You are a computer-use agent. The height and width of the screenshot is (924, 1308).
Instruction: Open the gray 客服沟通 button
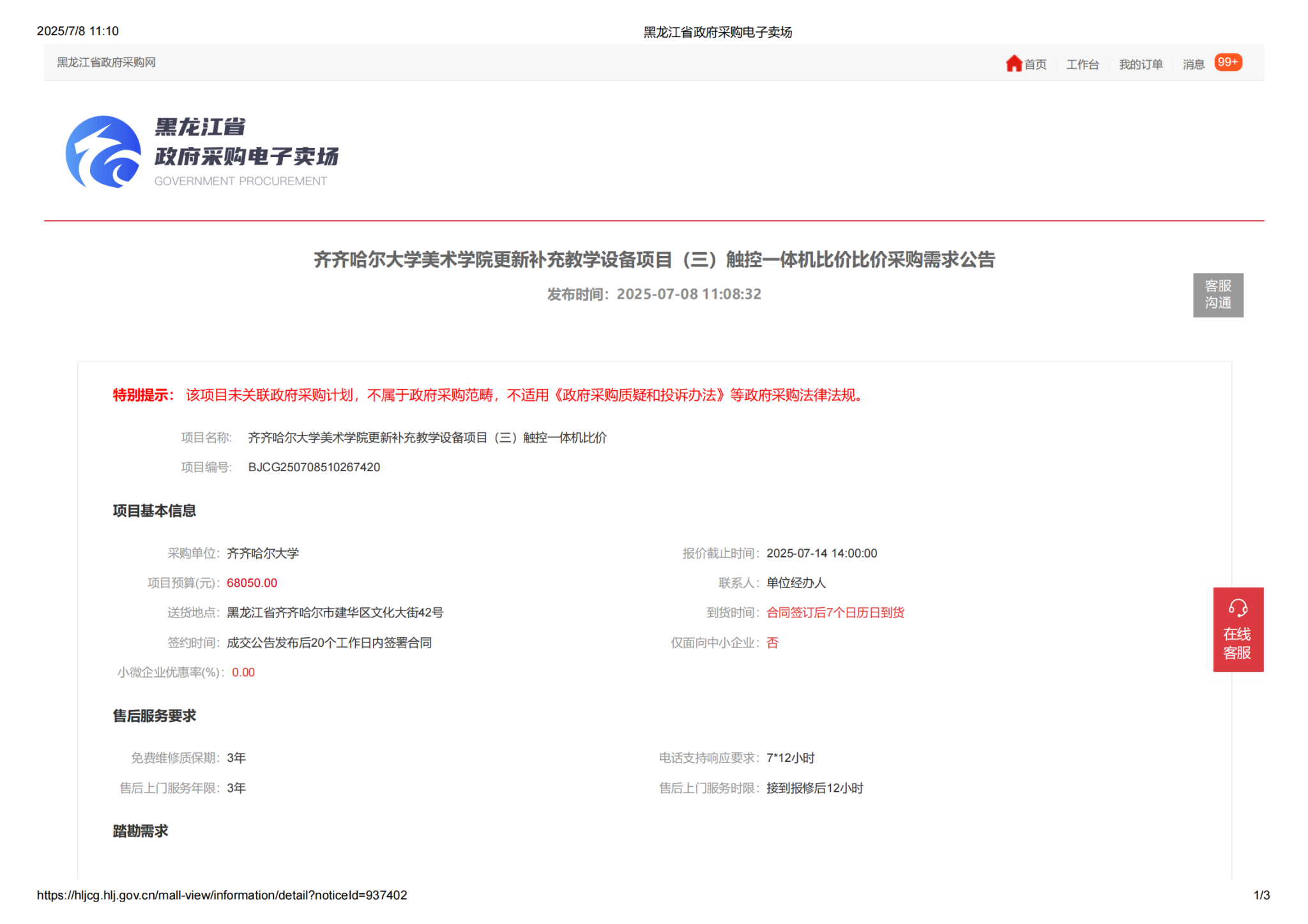(x=1217, y=294)
